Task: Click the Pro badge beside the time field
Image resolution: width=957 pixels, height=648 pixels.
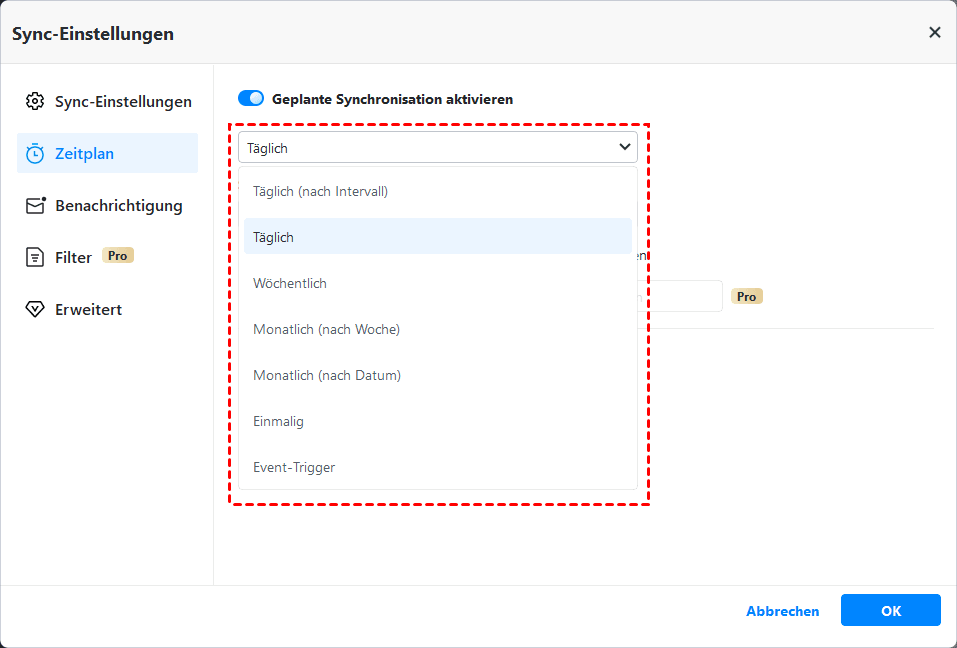Action: pos(747,296)
